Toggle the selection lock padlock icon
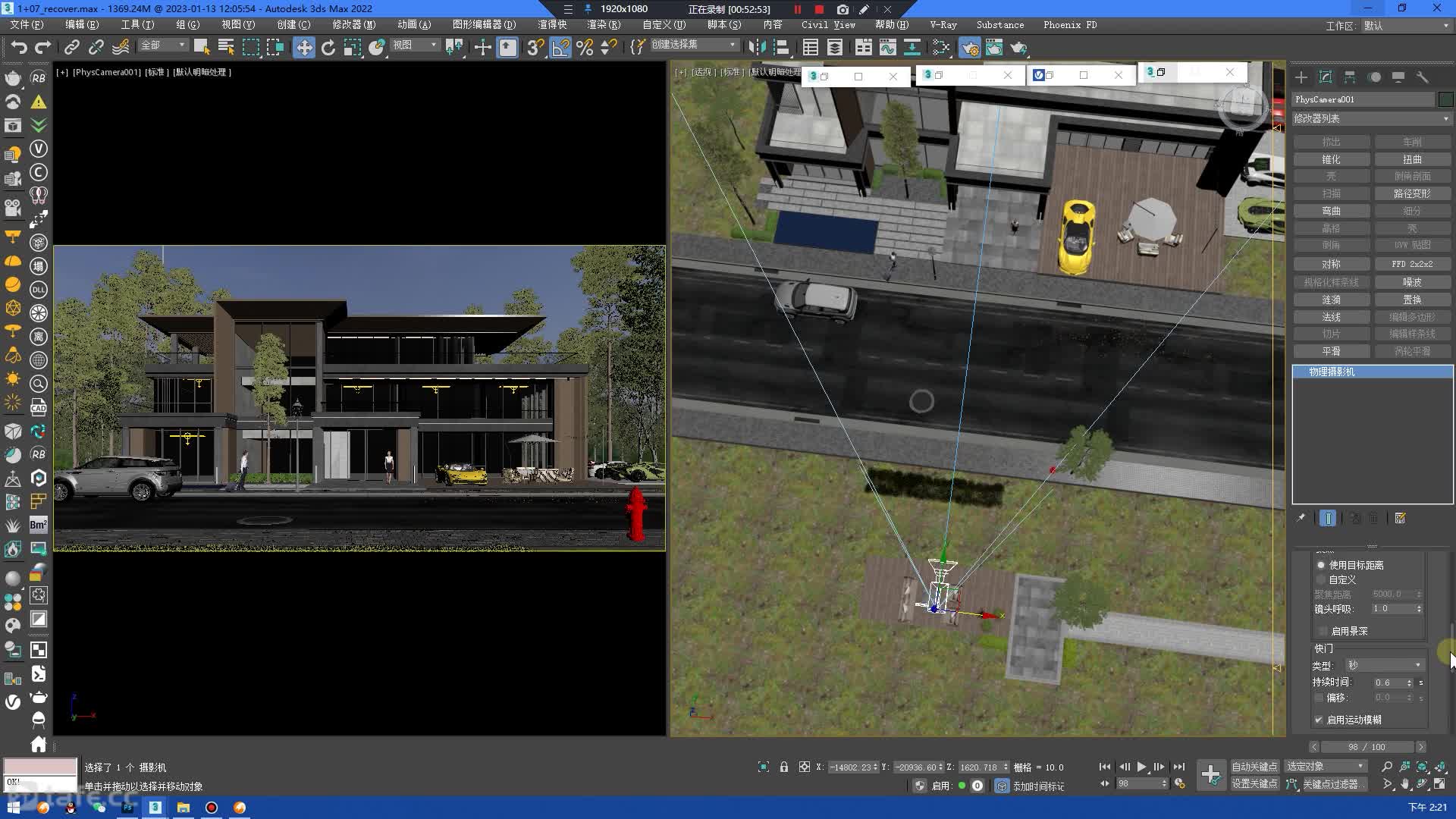 tap(784, 767)
